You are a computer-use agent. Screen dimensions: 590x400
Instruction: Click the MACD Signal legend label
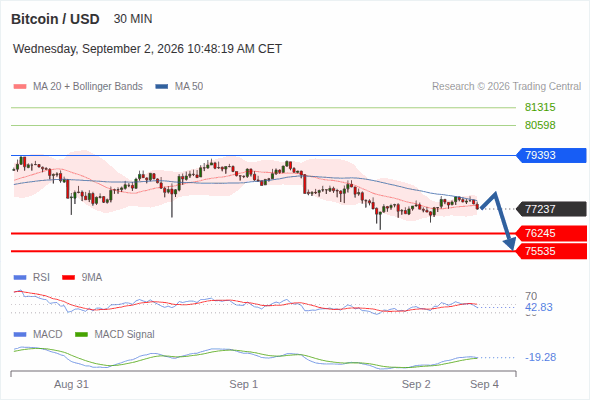tap(125, 334)
